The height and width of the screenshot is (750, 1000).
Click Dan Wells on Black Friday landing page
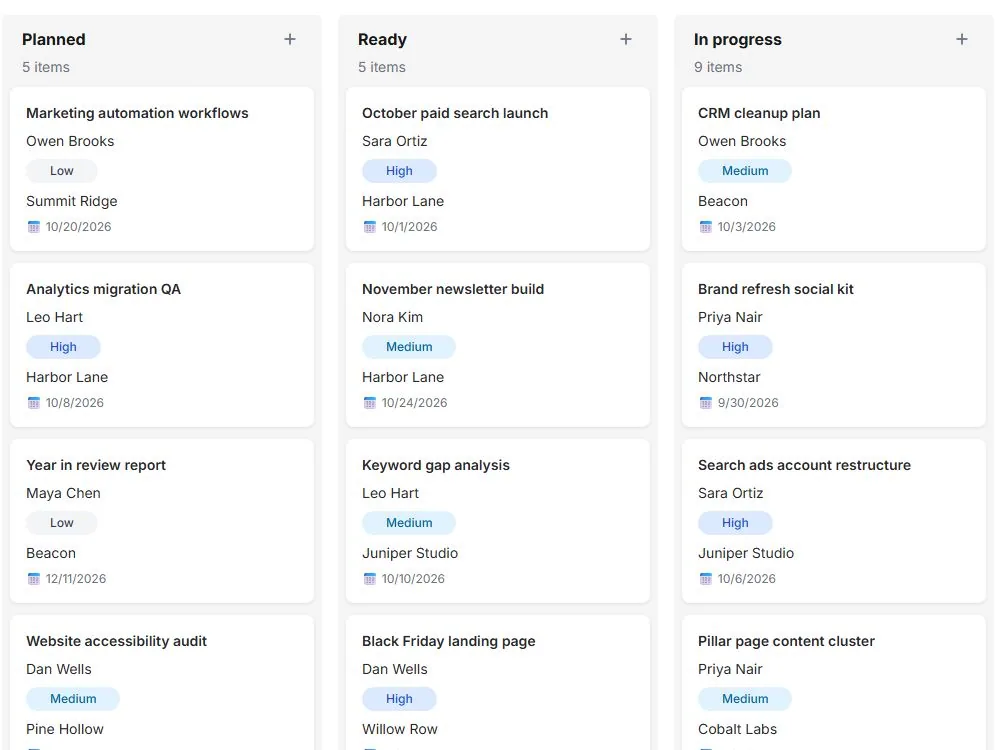(395, 669)
